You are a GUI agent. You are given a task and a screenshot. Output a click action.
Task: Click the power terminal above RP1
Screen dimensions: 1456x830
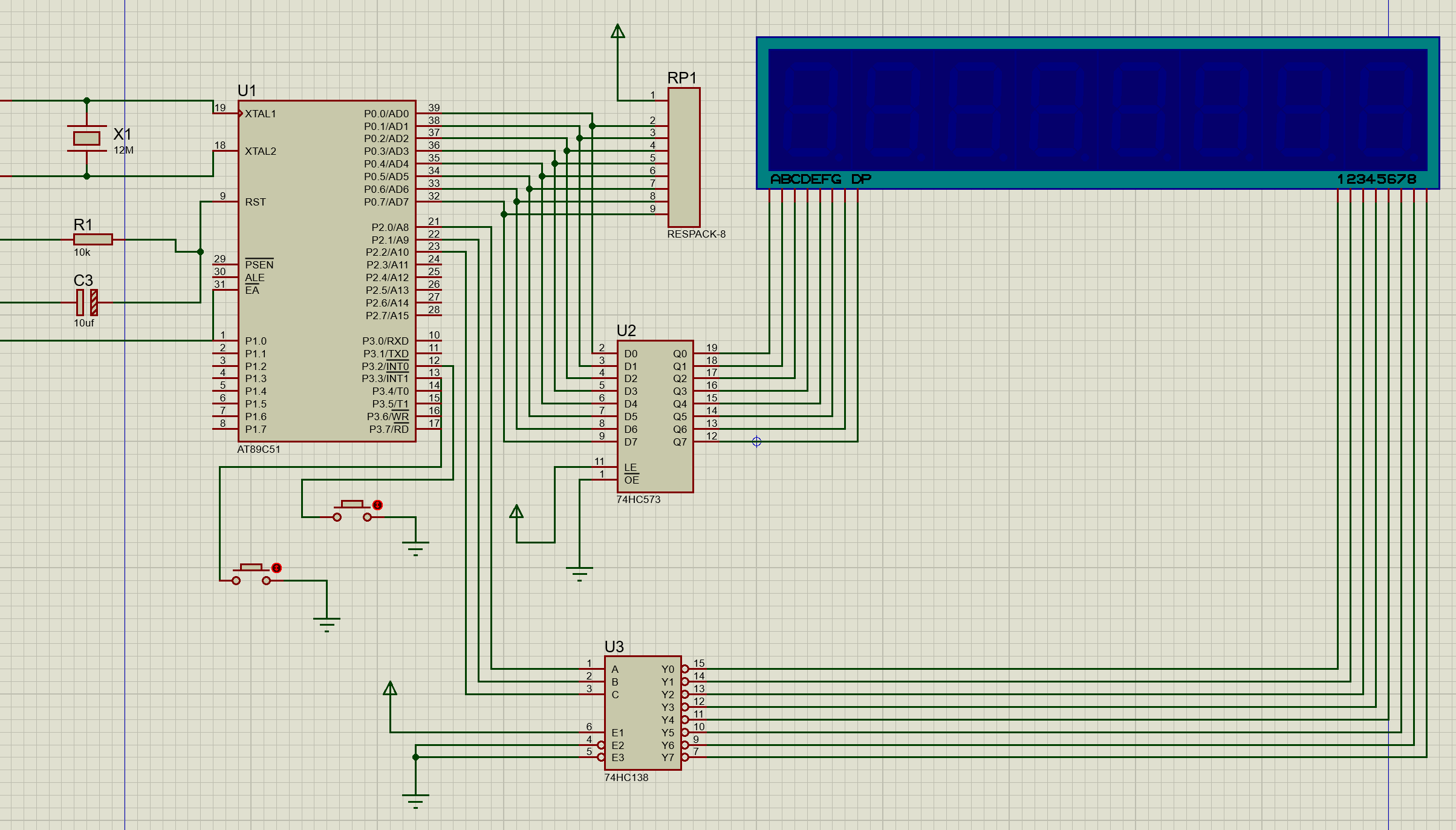617,31
